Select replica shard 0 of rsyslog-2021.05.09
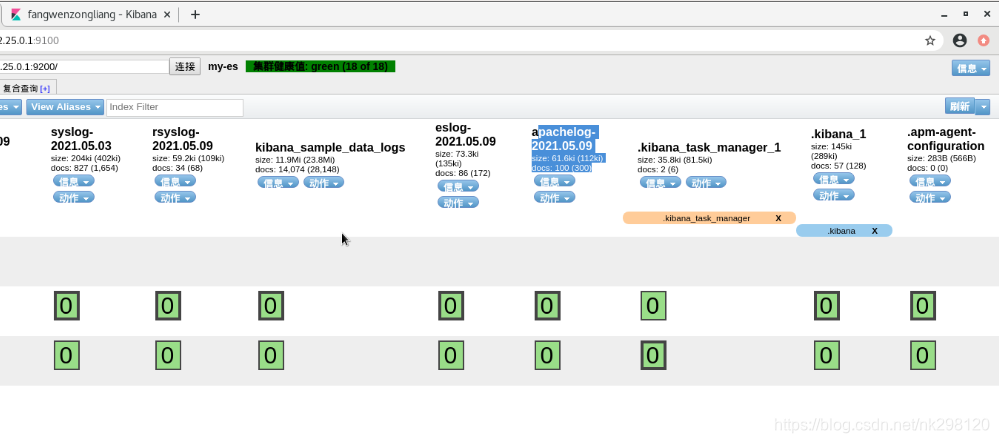The image size is (999, 443). [x=168, y=355]
